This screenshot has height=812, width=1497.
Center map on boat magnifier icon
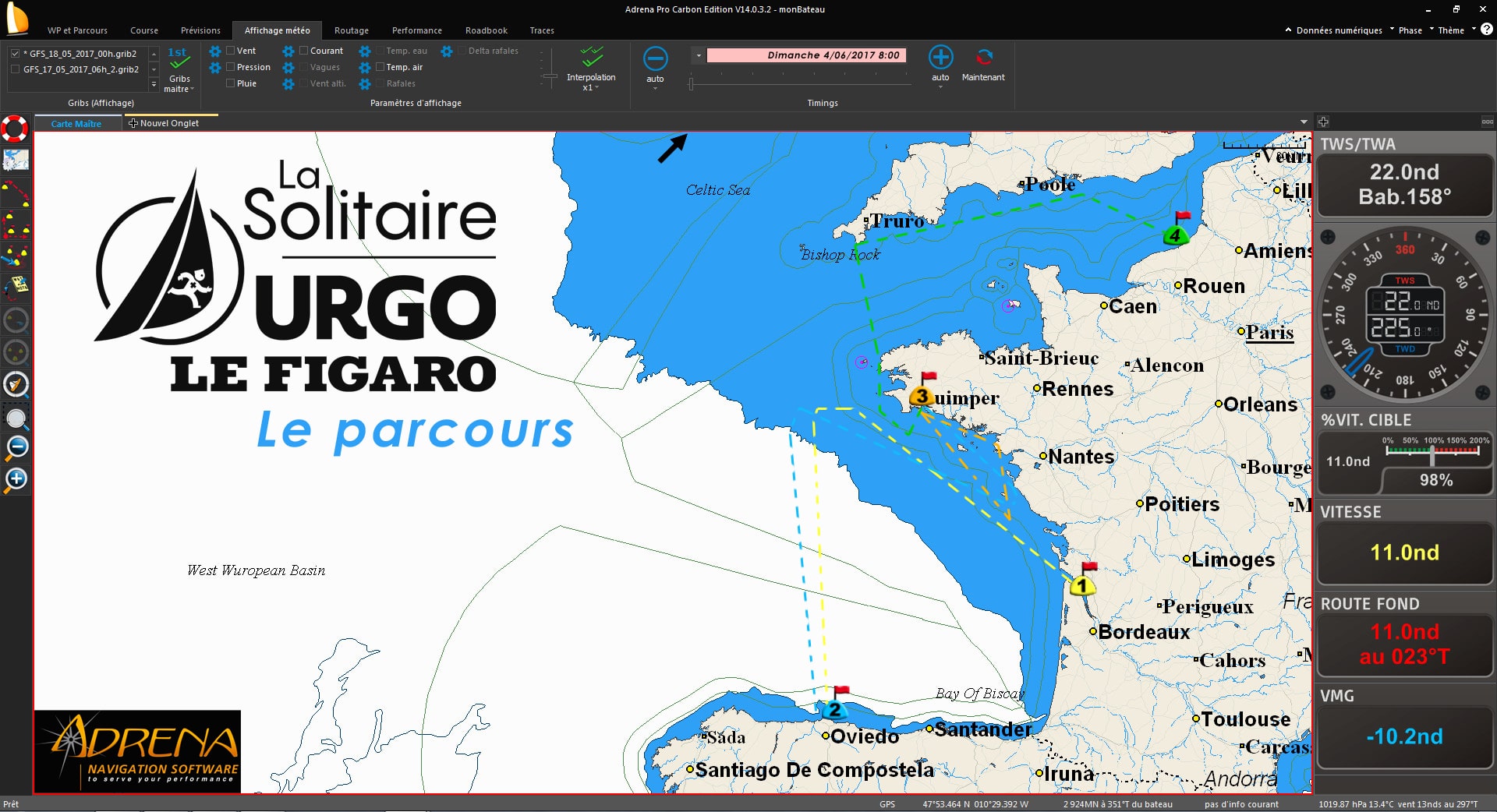[16, 384]
